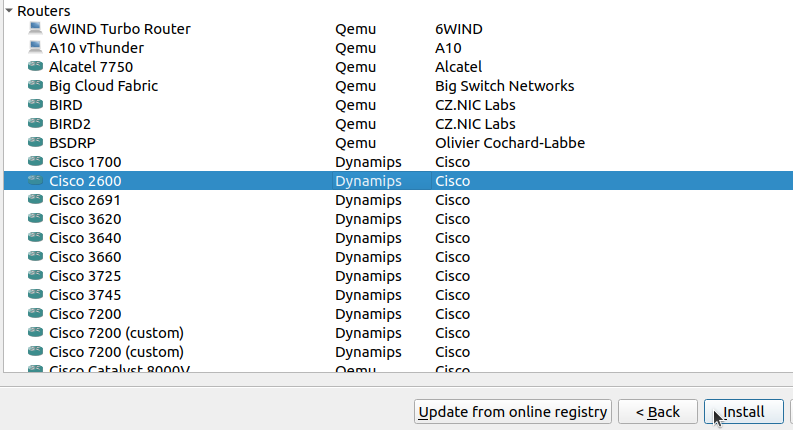The height and width of the screenshot is (430, 793).
Task: Click the Cisco 7200 router icon
Action: pos(35,313)
